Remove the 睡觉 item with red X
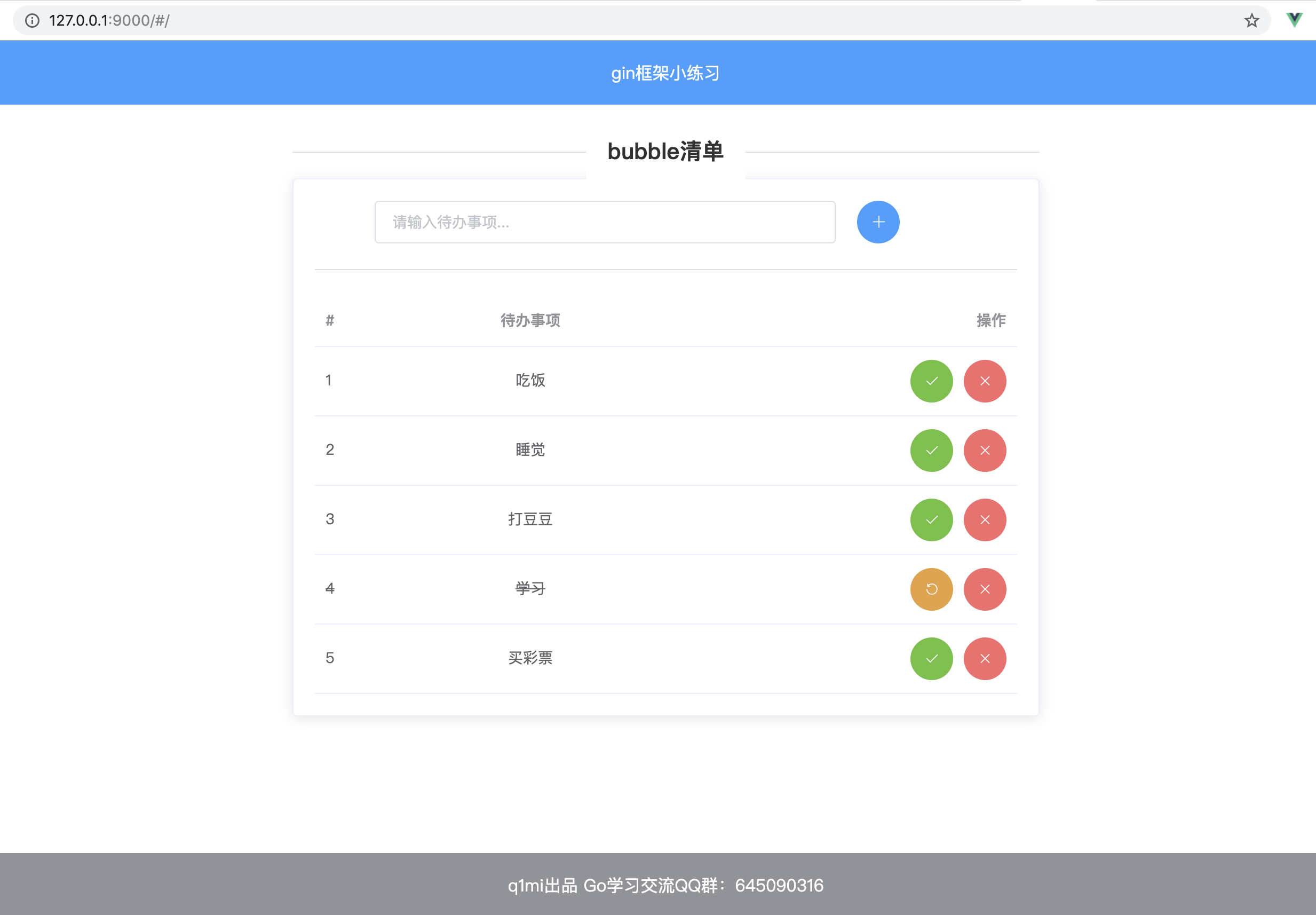The width and height of the screenshot is (1316, 915). pyautogui.click(x=984, y=451)
